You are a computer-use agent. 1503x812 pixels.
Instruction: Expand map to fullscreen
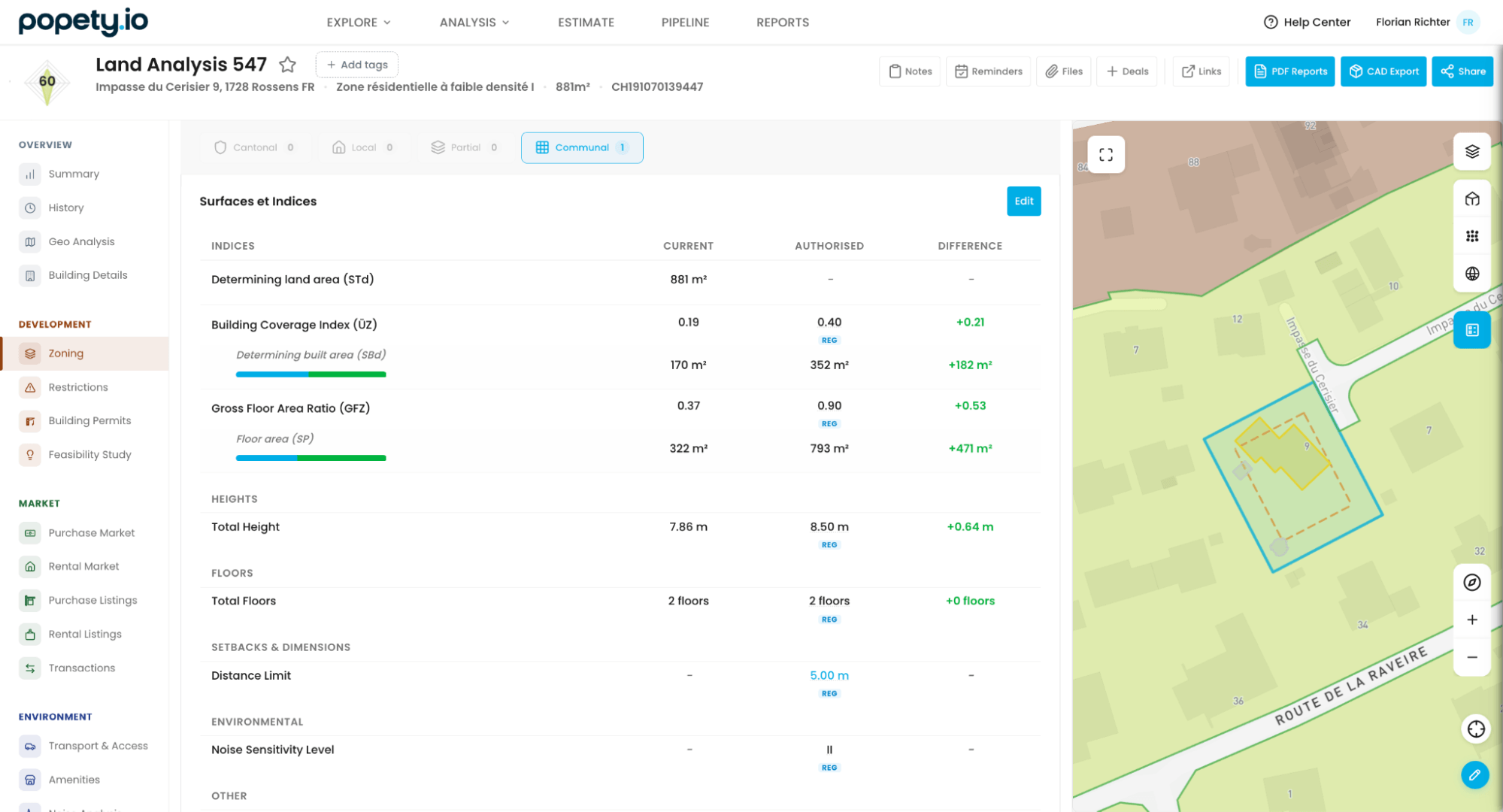pyautogui.click(x=1106, y=155)
